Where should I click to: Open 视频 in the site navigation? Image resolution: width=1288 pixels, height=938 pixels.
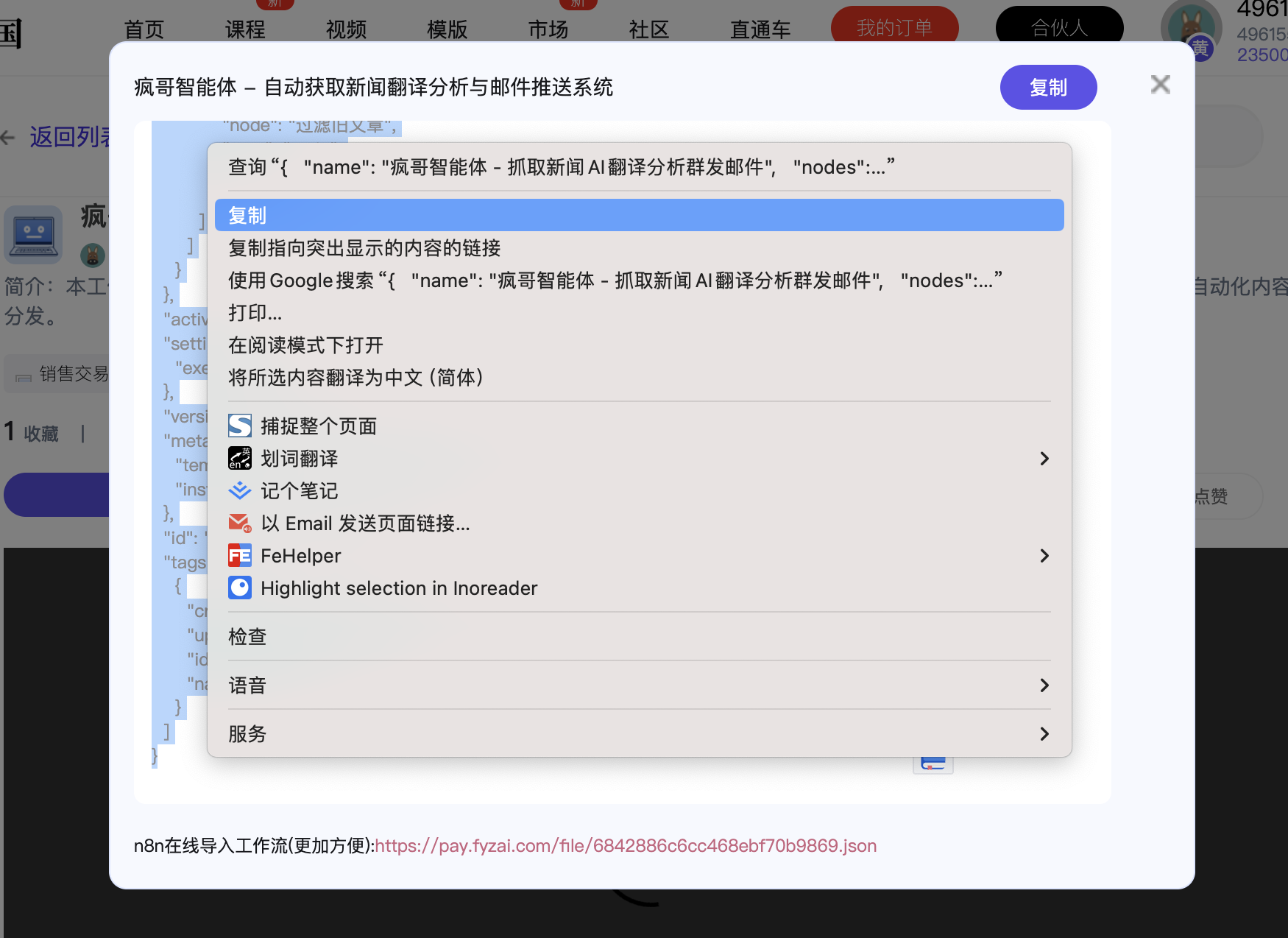(x=346, y=29)
